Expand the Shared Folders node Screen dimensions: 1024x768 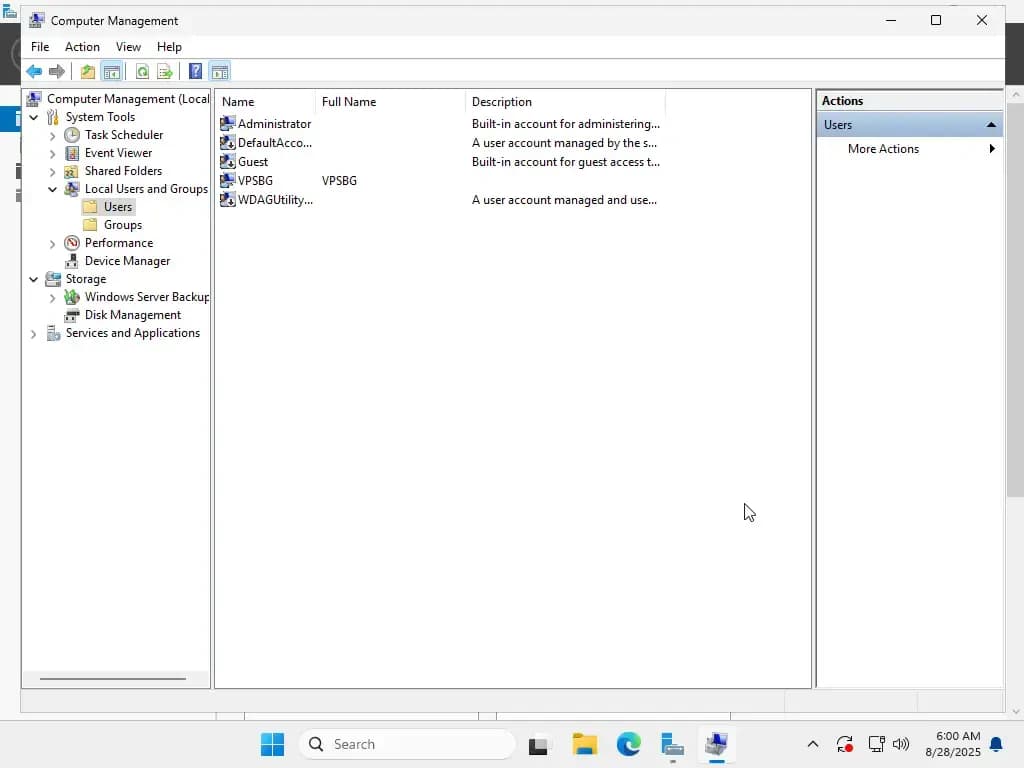[52, 172]
